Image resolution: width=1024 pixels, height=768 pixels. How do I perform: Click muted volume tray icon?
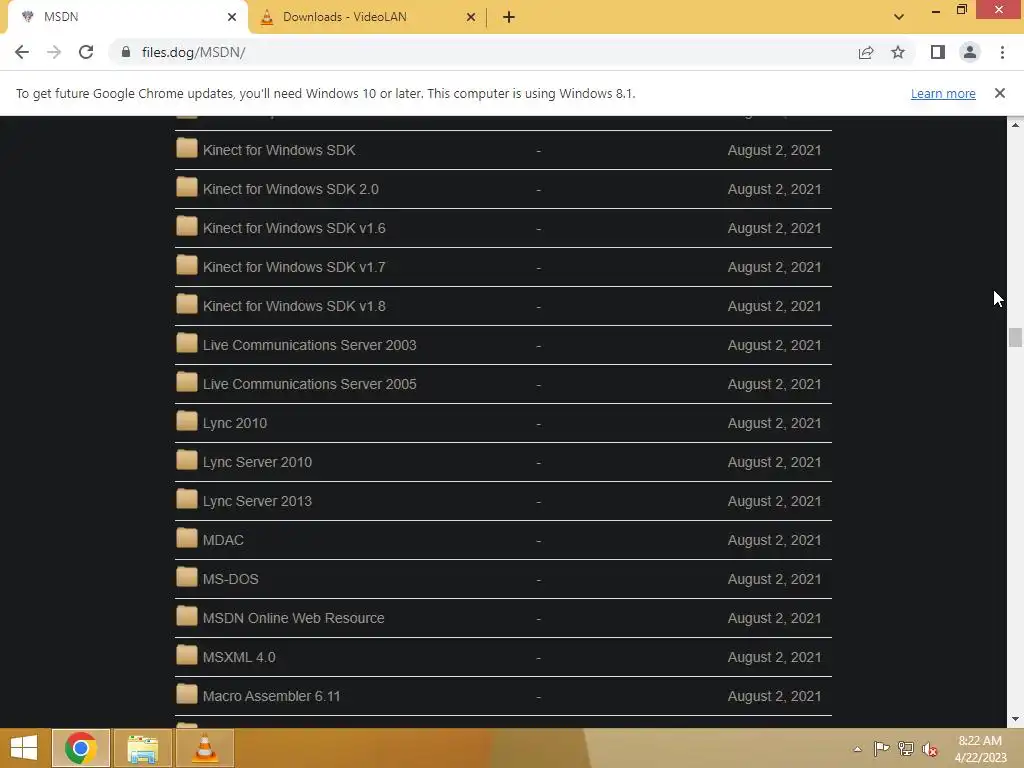930,749
